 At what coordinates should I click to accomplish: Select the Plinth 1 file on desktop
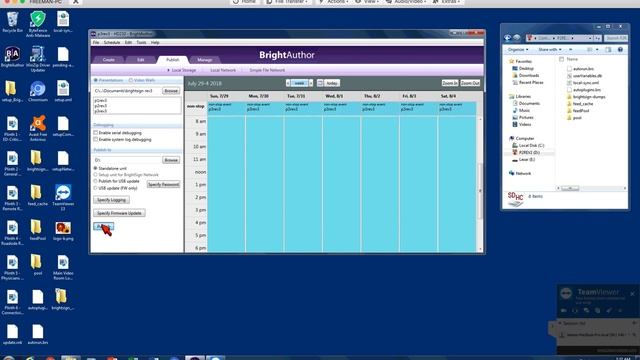click(12, 128)
